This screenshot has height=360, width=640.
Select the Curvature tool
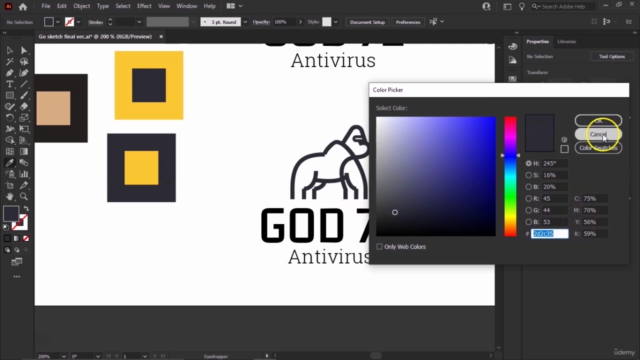[24, 73]
